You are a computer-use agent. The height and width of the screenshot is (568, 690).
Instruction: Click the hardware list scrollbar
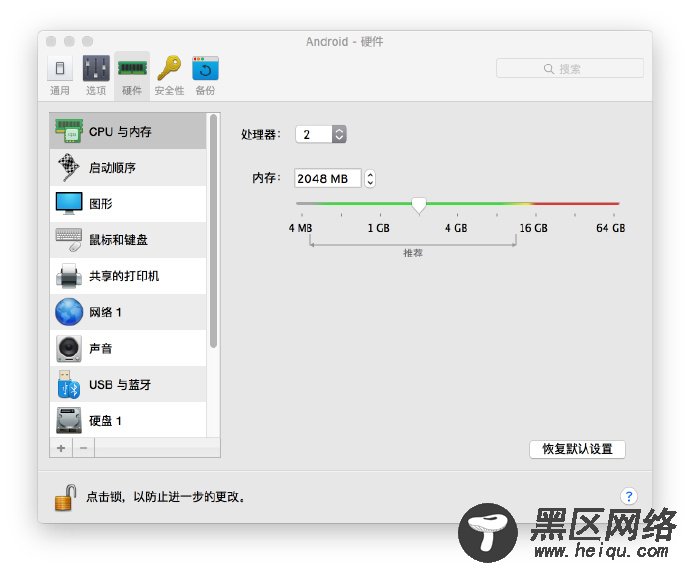click(213, 231)
